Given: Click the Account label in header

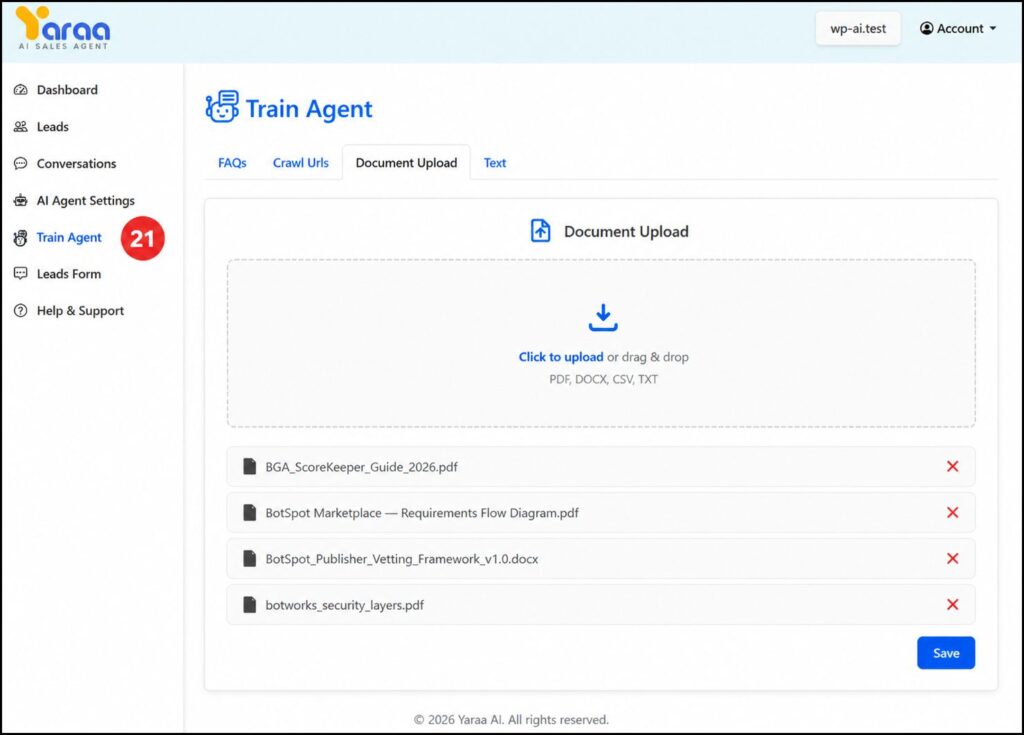Looking at the screenshot, I should [x=960, y=29].
